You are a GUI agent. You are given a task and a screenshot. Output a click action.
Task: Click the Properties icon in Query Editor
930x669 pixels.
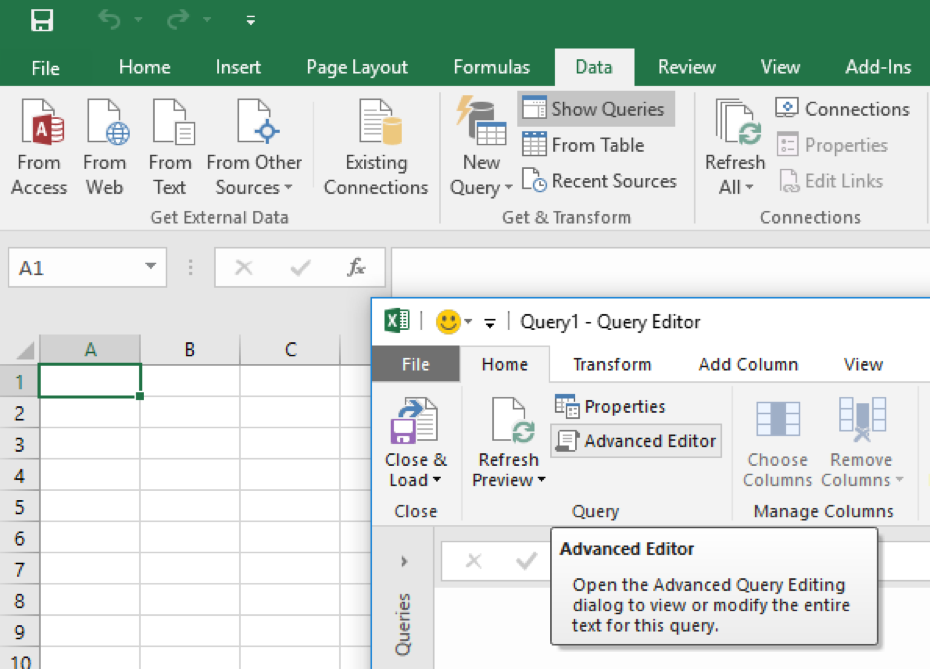tap(610, 407)
